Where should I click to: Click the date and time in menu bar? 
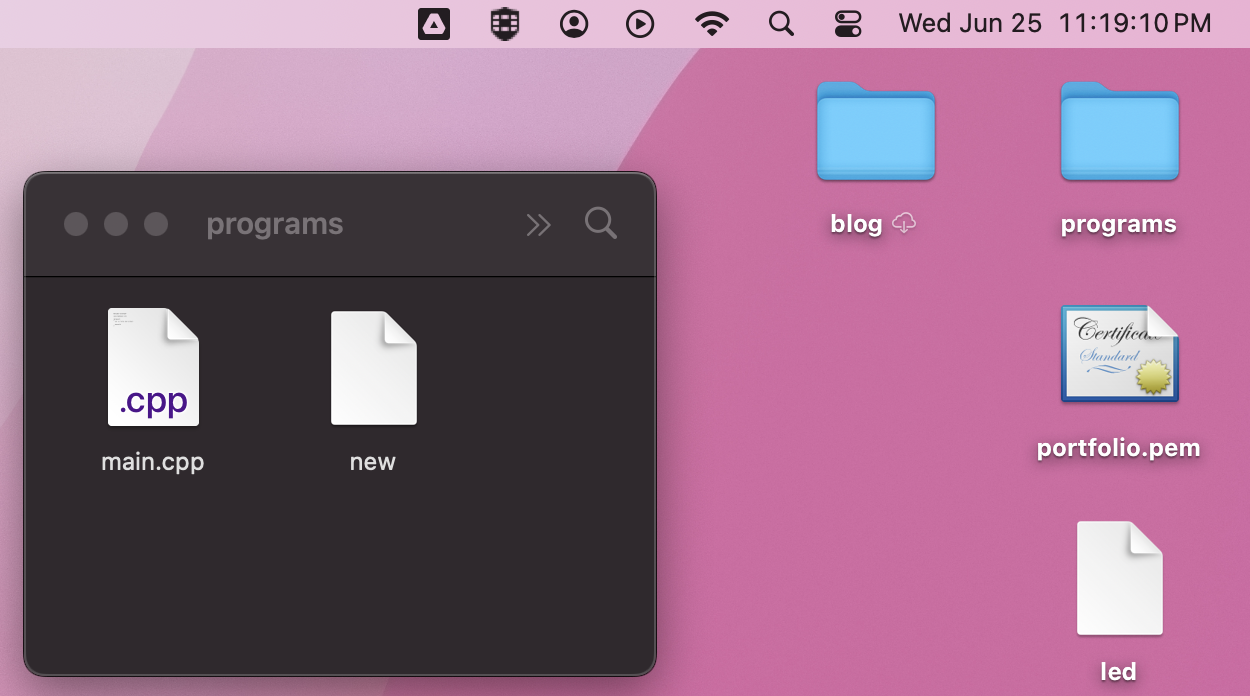1055,24
